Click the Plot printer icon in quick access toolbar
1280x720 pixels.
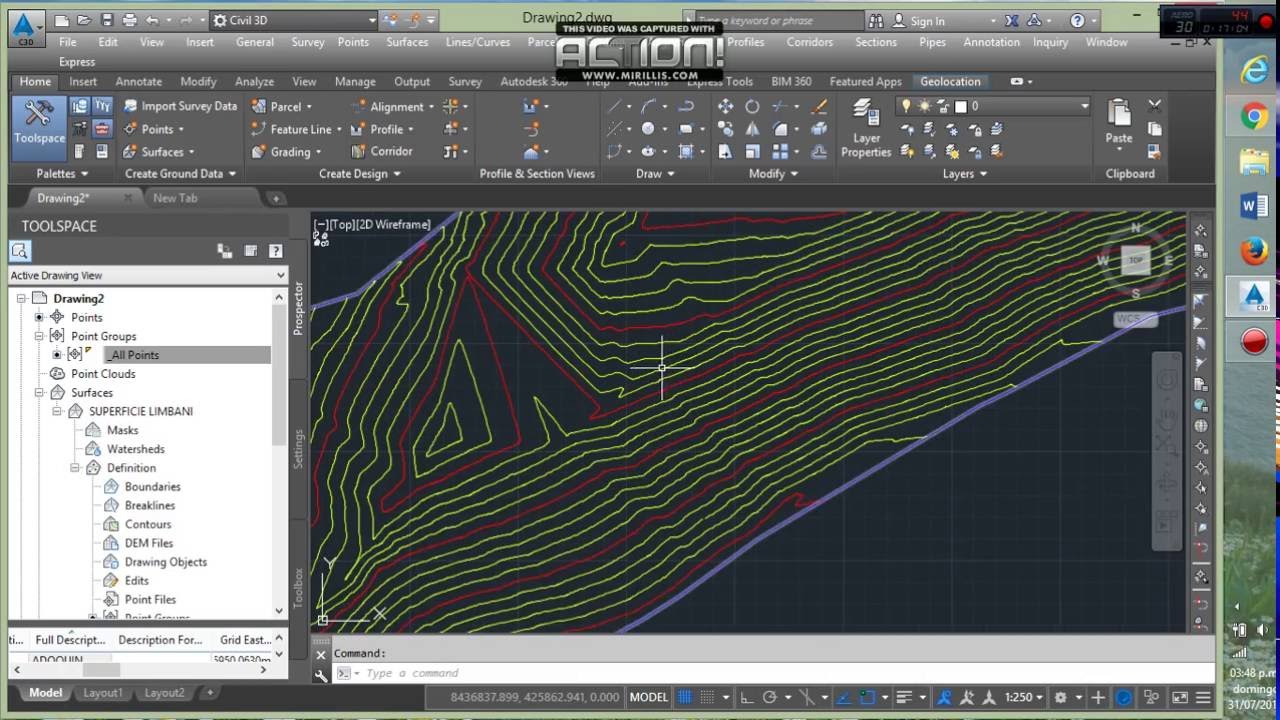[129, 20]
